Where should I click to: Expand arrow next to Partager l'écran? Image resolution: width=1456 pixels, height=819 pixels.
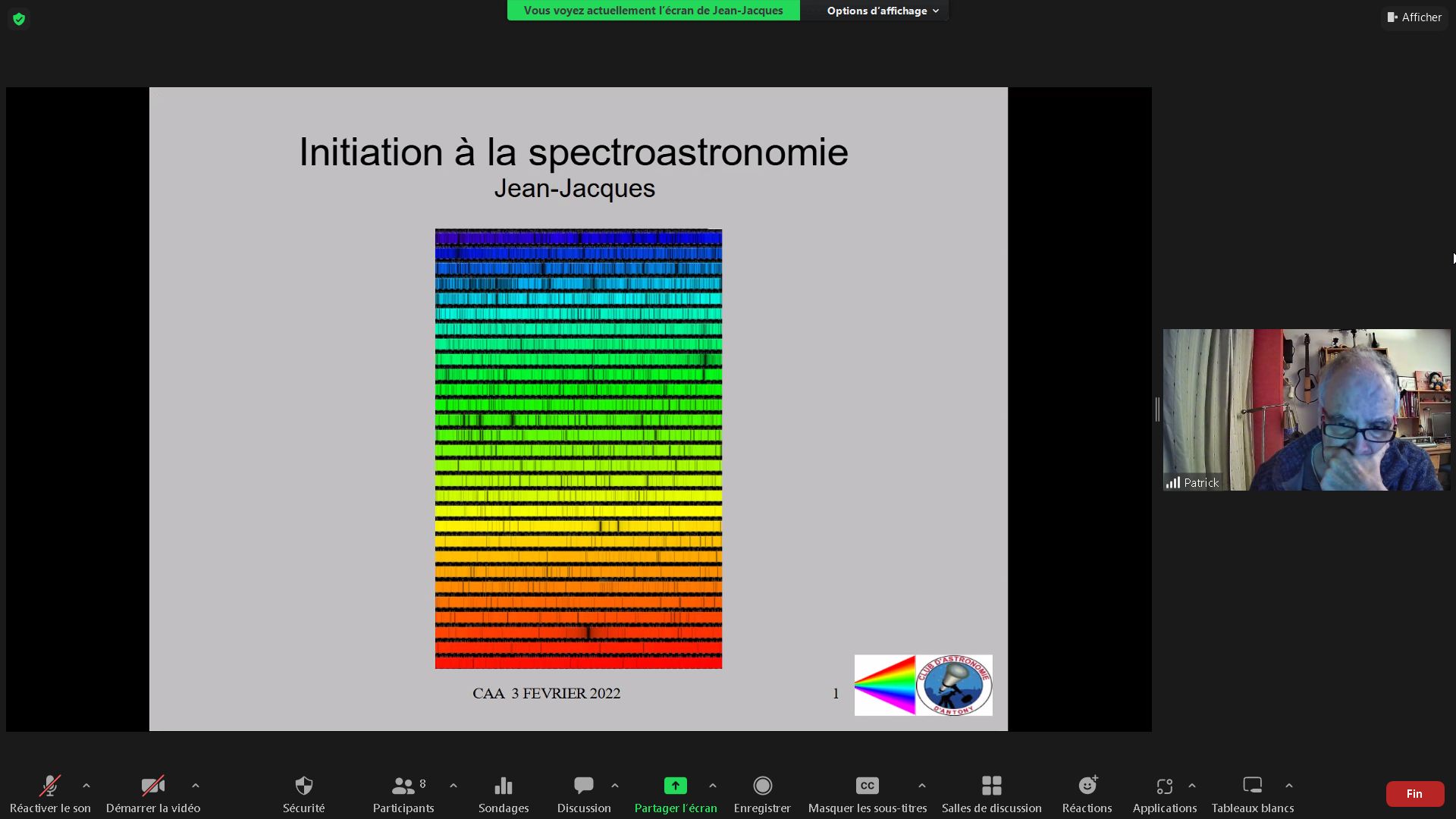713,786
